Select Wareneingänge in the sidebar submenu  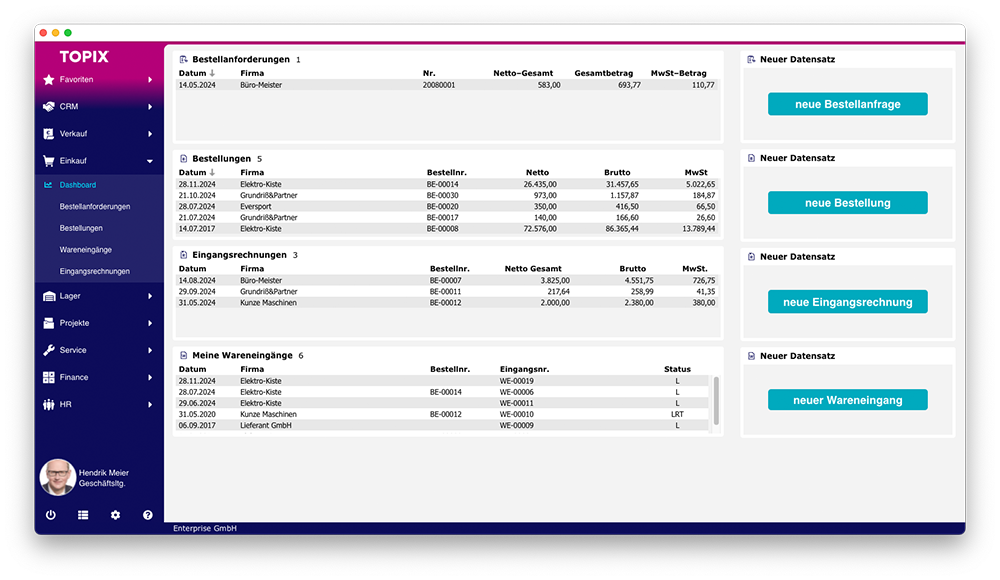click(x=87, y=250)
